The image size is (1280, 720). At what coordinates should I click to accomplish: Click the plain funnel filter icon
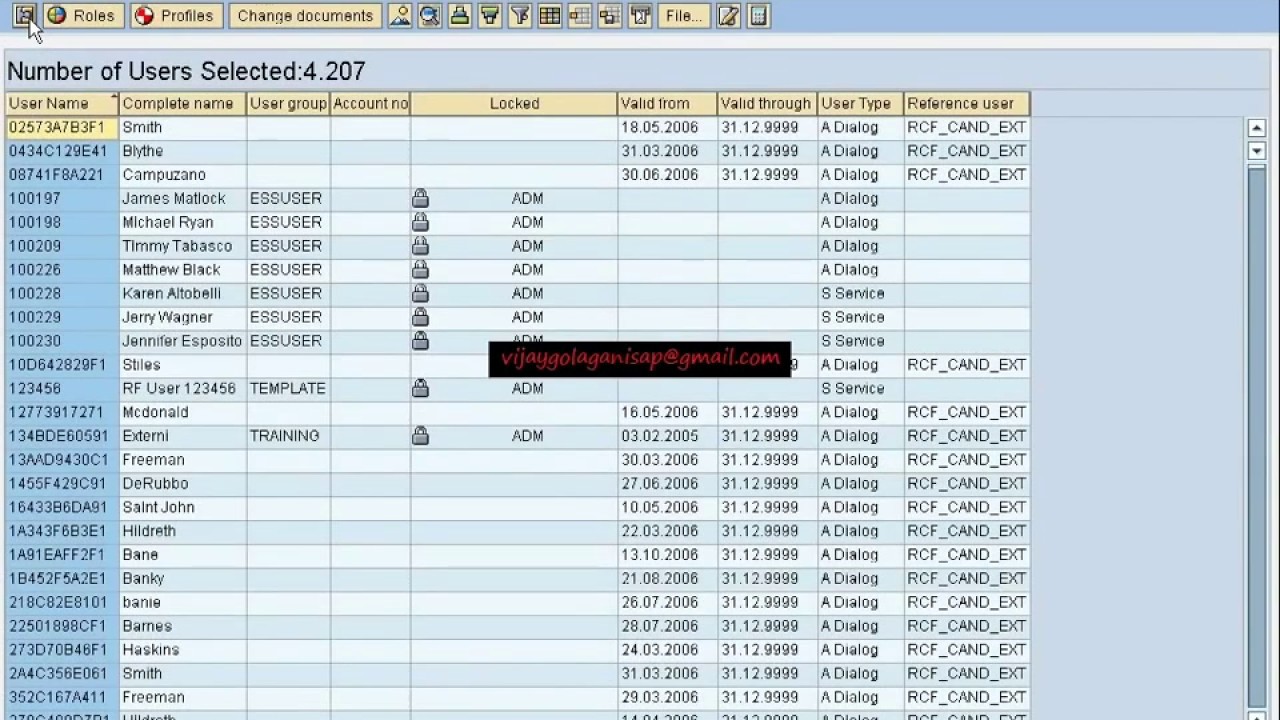coord(490,15)
